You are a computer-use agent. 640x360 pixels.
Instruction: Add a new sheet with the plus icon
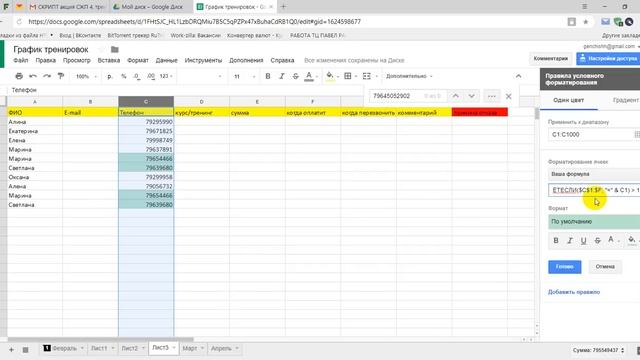(11, 350)
